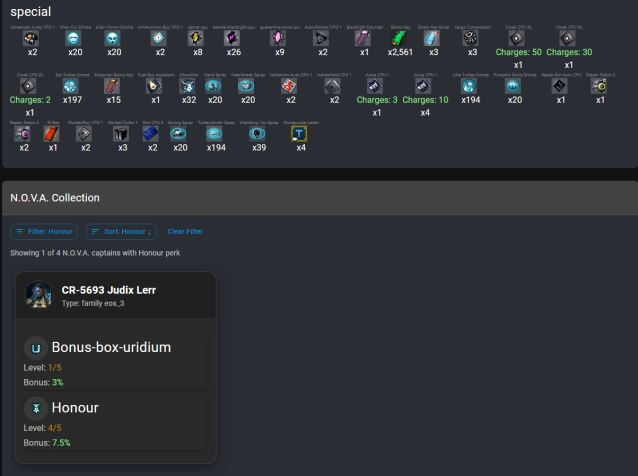This screenshot has width=638, height=476.
Task: Click the Bonus-box-uridium perk icon
Action: (x=36, y=348)
